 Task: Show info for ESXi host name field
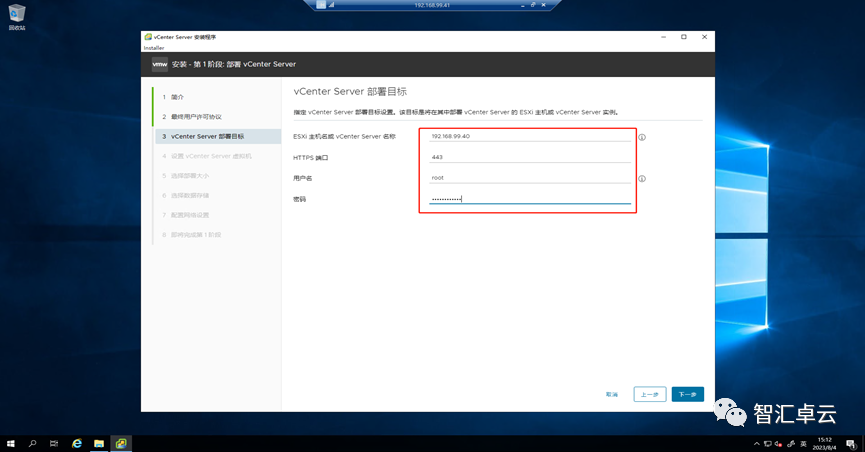(642, 137)
